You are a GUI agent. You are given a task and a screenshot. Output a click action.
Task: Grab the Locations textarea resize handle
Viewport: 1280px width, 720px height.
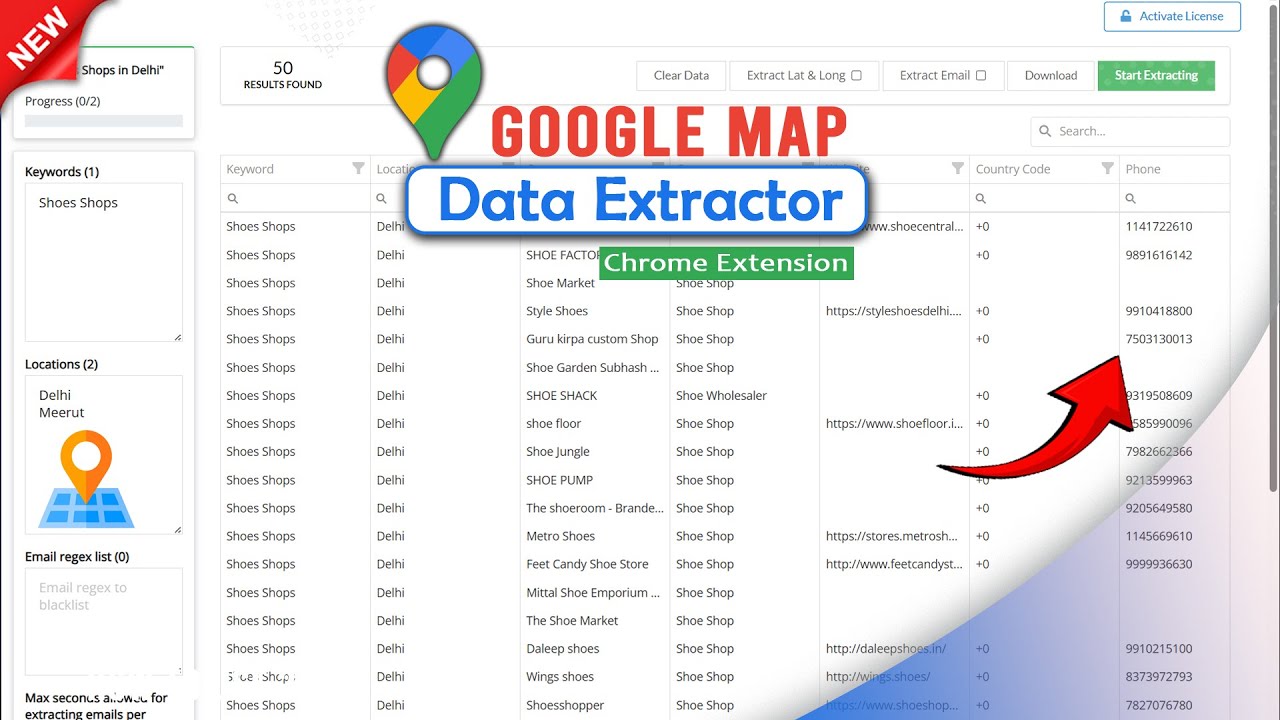[178, 529]
